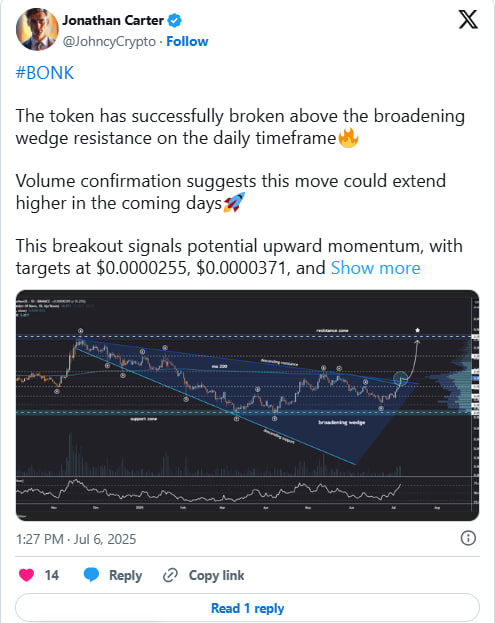Click the copy link chain icon
495x623 pixels.
(170, 575)
